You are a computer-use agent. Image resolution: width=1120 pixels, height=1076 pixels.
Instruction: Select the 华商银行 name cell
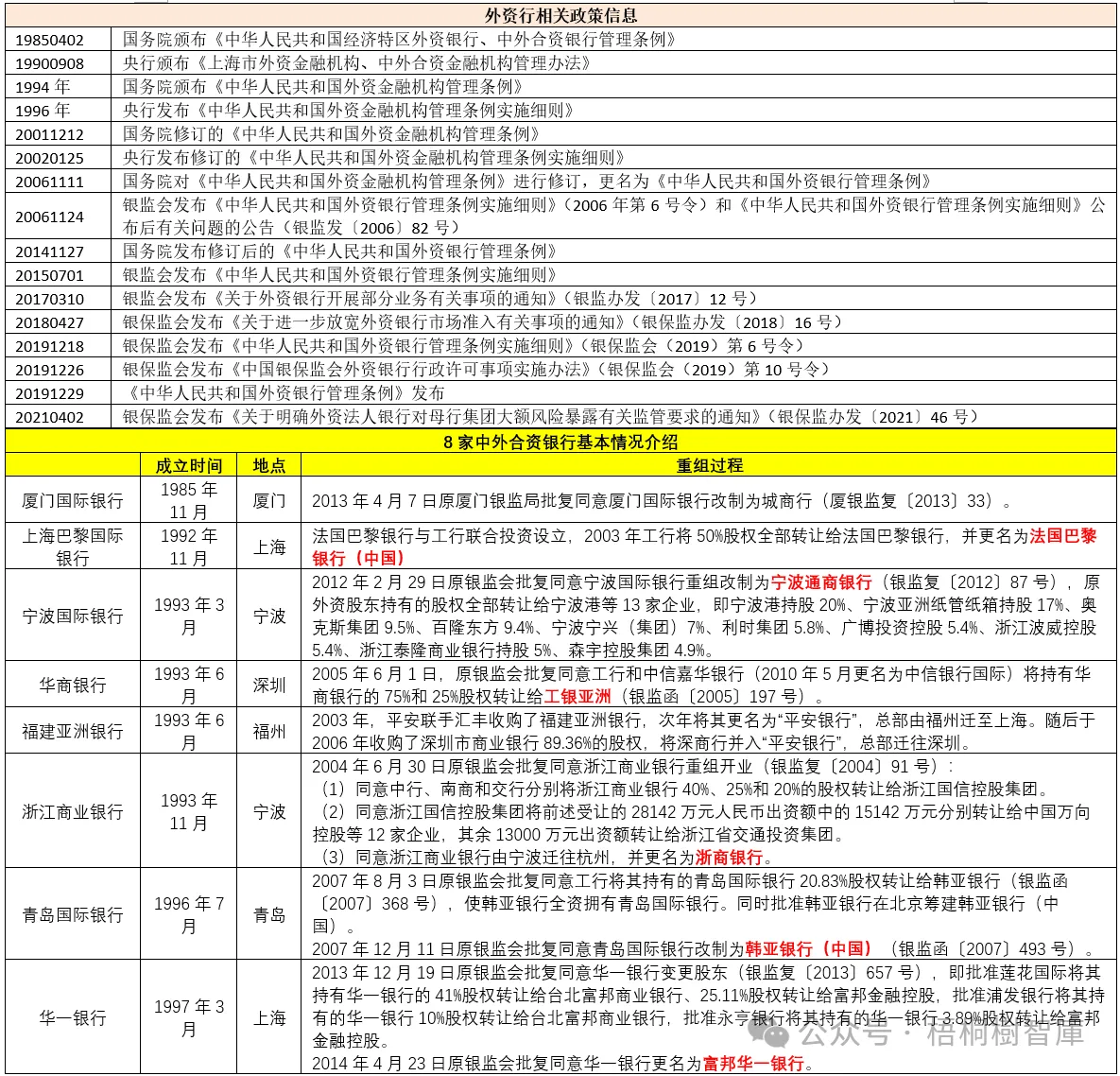tap(72, 685)
